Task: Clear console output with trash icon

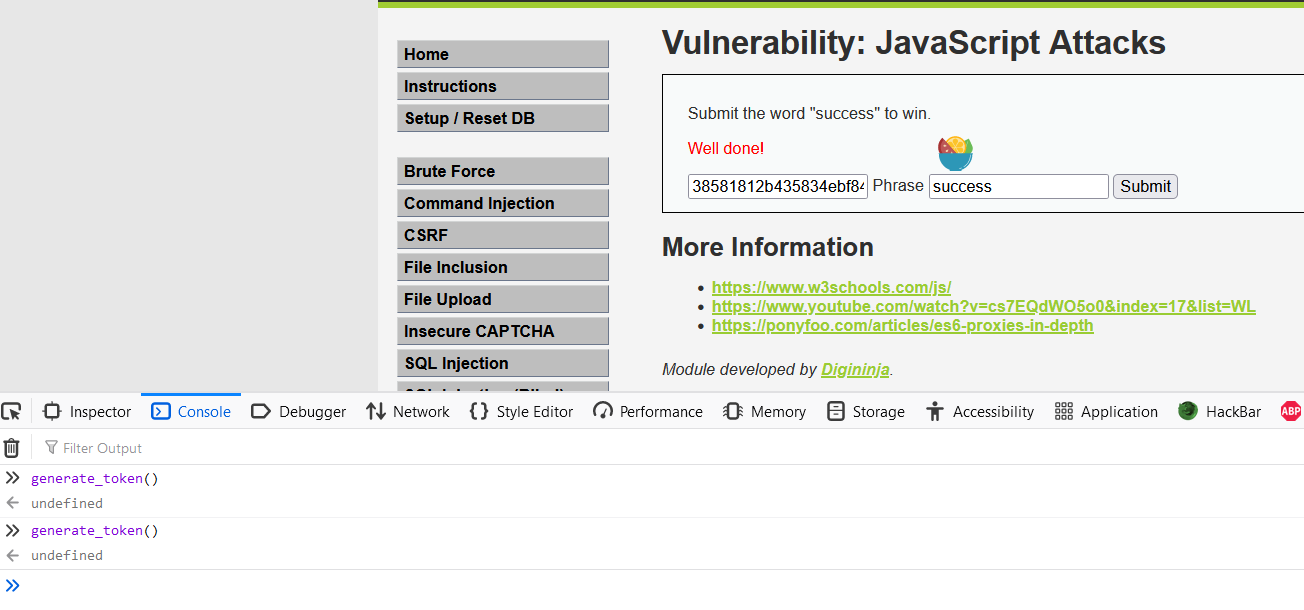Action: 11,448
